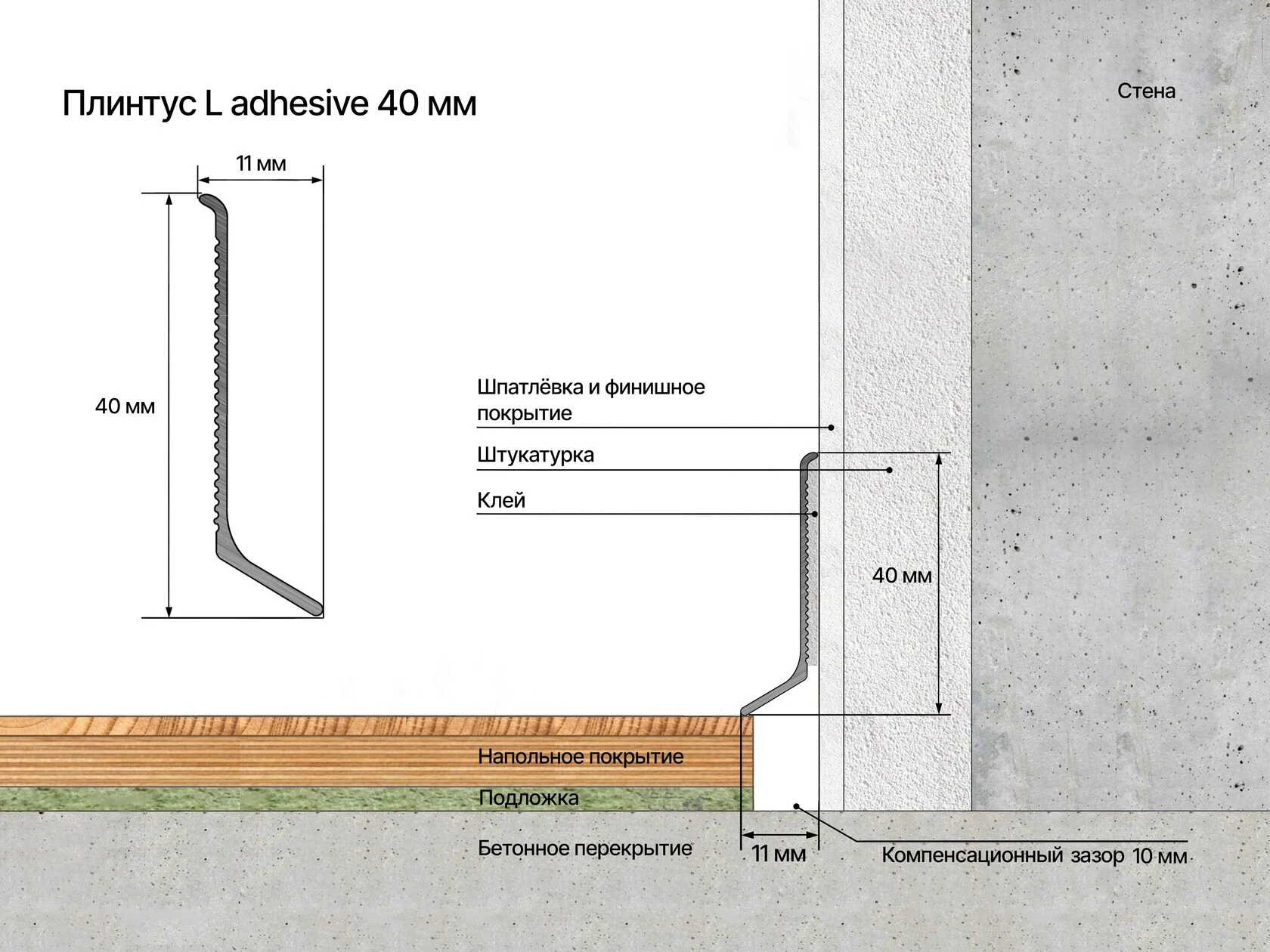Click the 'Подложка' label
The width and height of the screenshot is (1270, 952).
pos(528,798)
